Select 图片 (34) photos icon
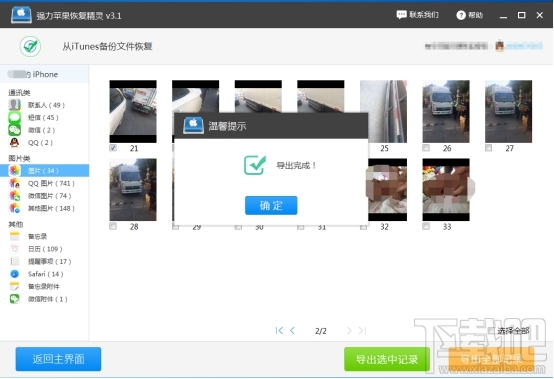Screen dimensions: 554x379 pyautogui.click(x=14, y=171)
